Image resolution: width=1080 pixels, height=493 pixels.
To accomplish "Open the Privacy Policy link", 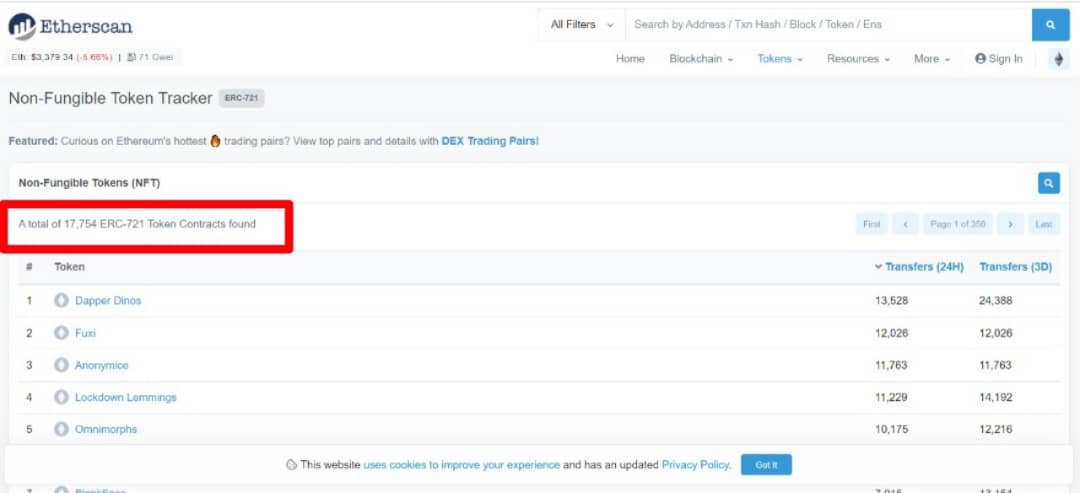I will (x=695, y=465).
